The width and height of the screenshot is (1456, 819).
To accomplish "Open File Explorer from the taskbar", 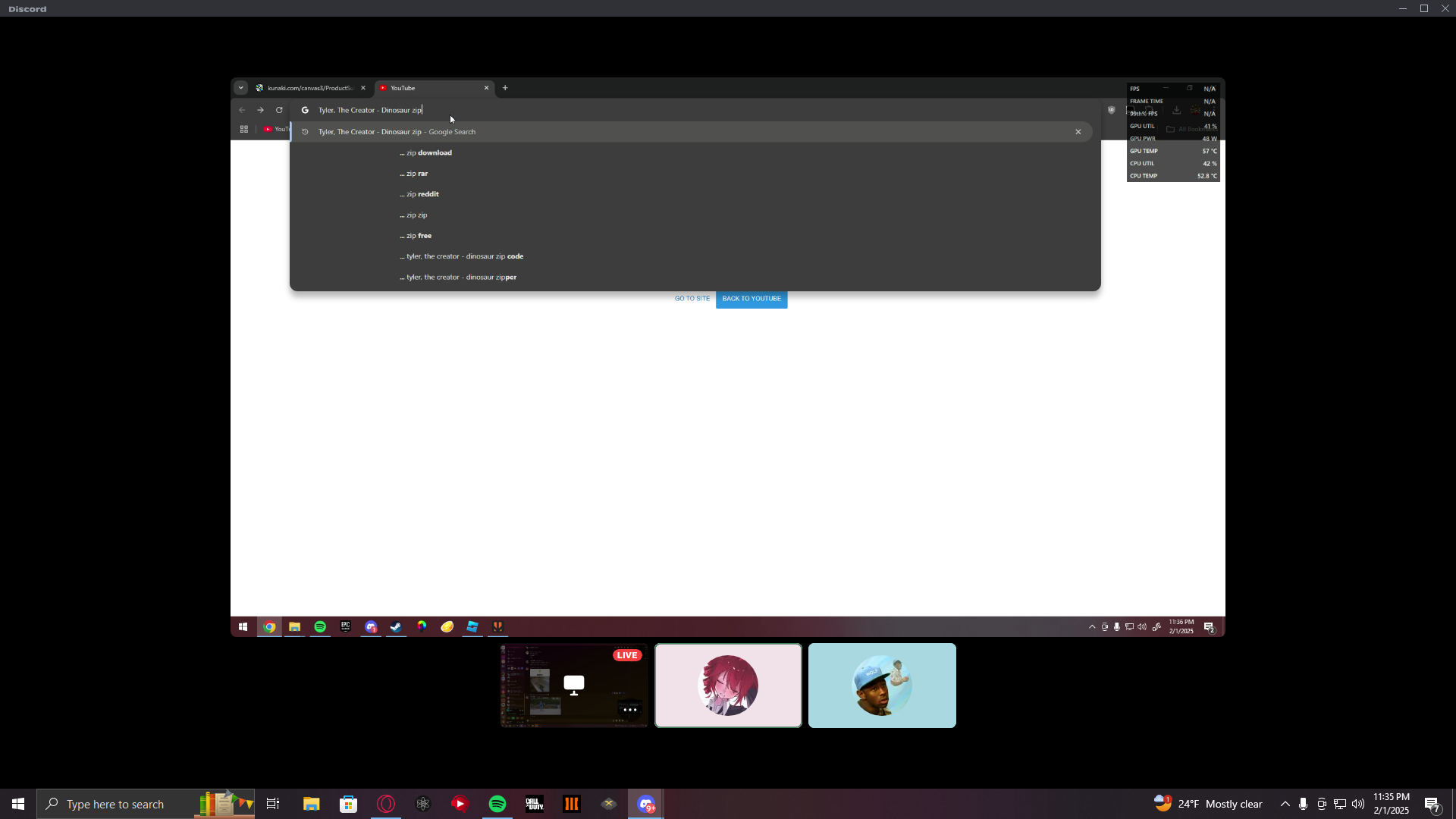I will click(x=311, y=804).
